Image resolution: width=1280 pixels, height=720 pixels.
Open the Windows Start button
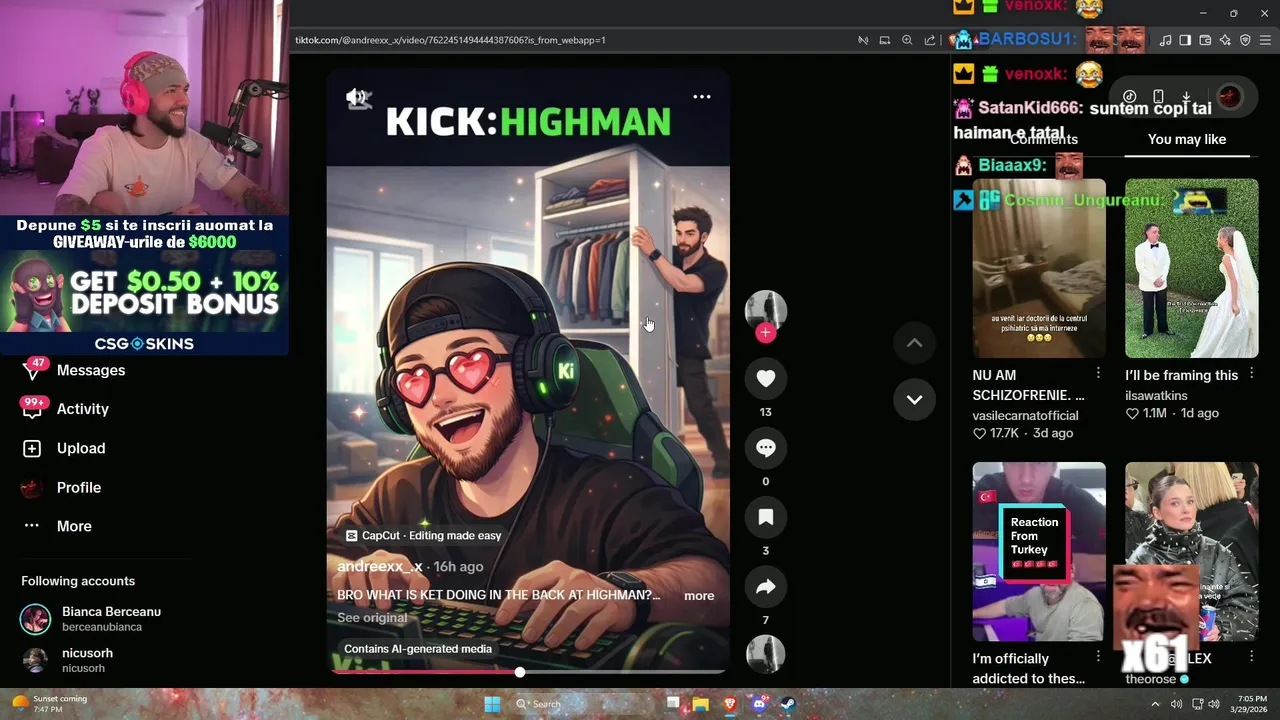pos(492,704)
